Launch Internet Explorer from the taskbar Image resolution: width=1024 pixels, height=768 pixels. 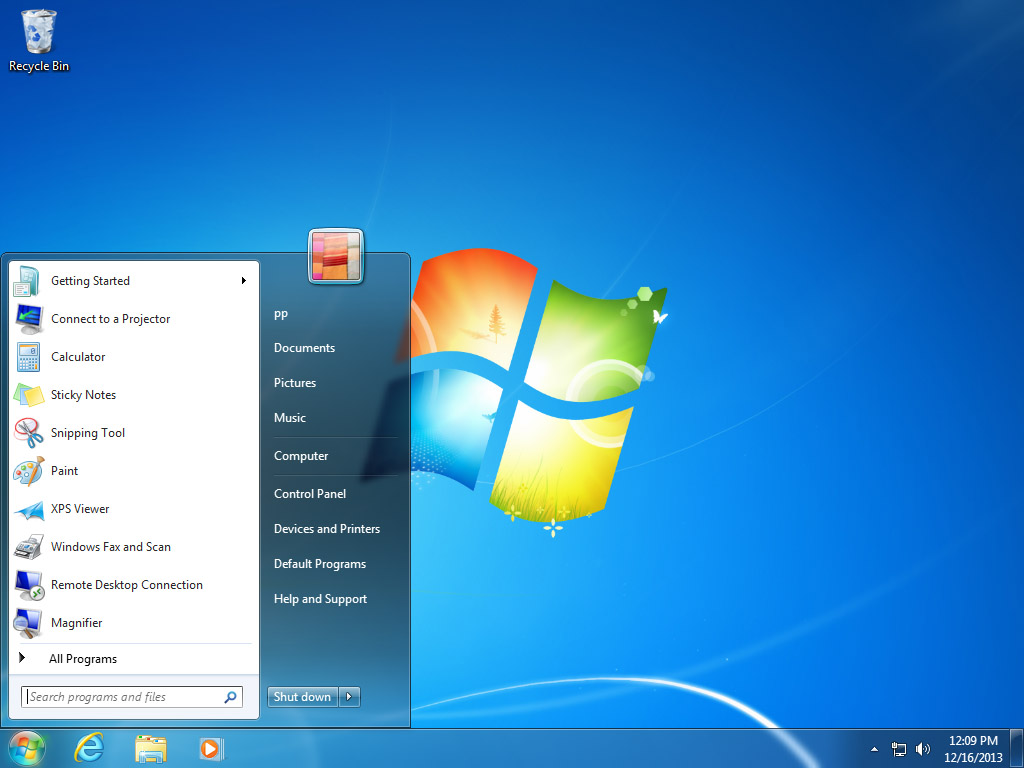[x=89, y=748]
